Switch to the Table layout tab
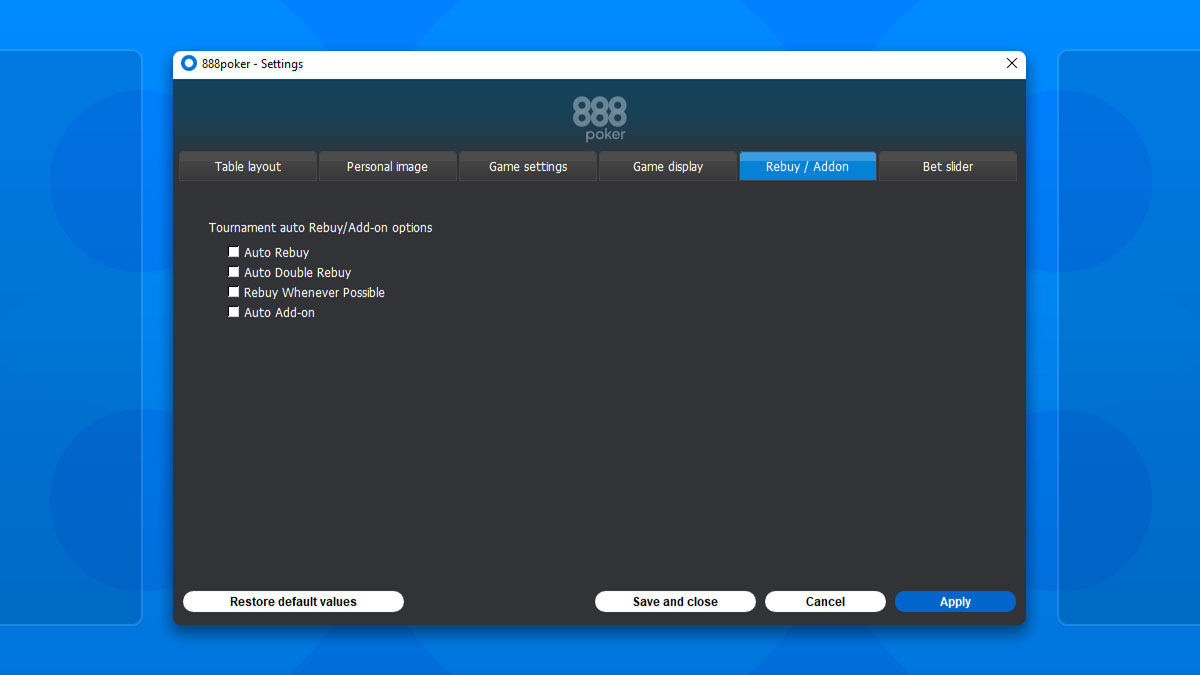This screenshot has height=675, width=1200. [x=247, y=166]
